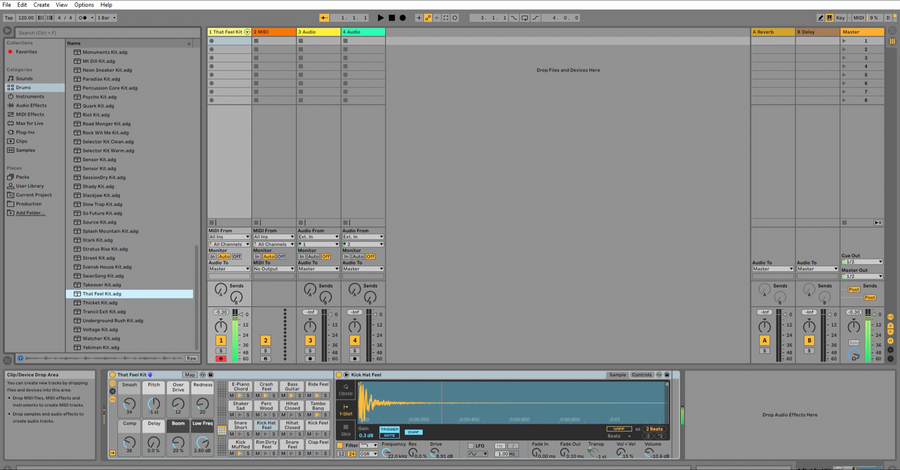Select the 2 MIDI track header

(274, 32)
